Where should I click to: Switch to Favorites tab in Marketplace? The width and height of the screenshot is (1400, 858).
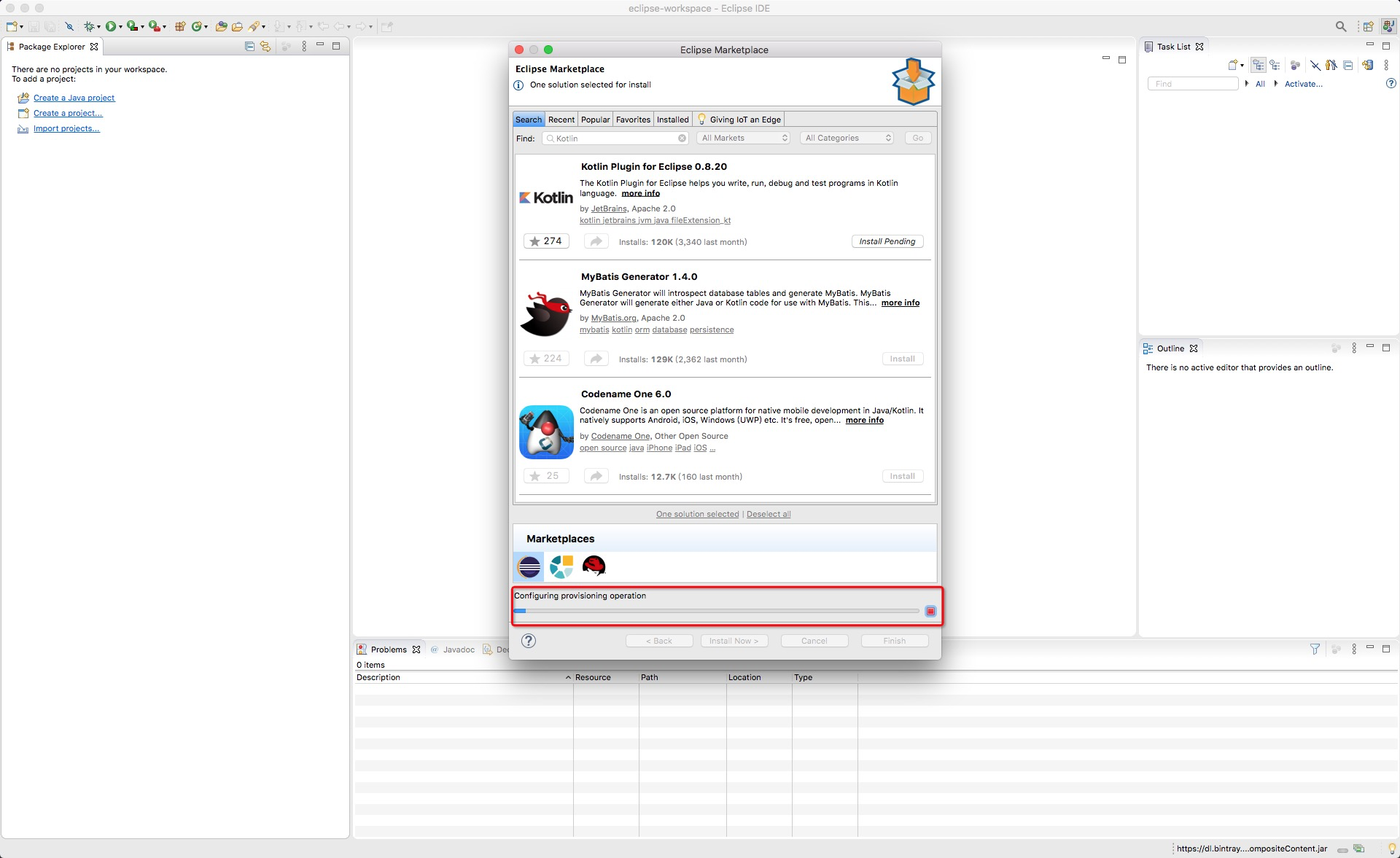pyautogui.click(x=633, y=120)
